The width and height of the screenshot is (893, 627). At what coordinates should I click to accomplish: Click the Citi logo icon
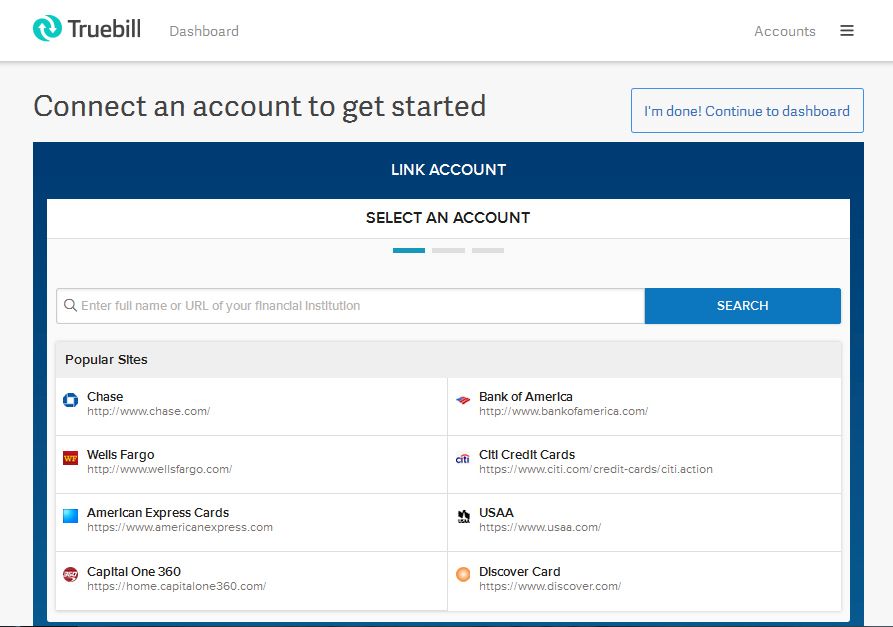pos(462,458)
